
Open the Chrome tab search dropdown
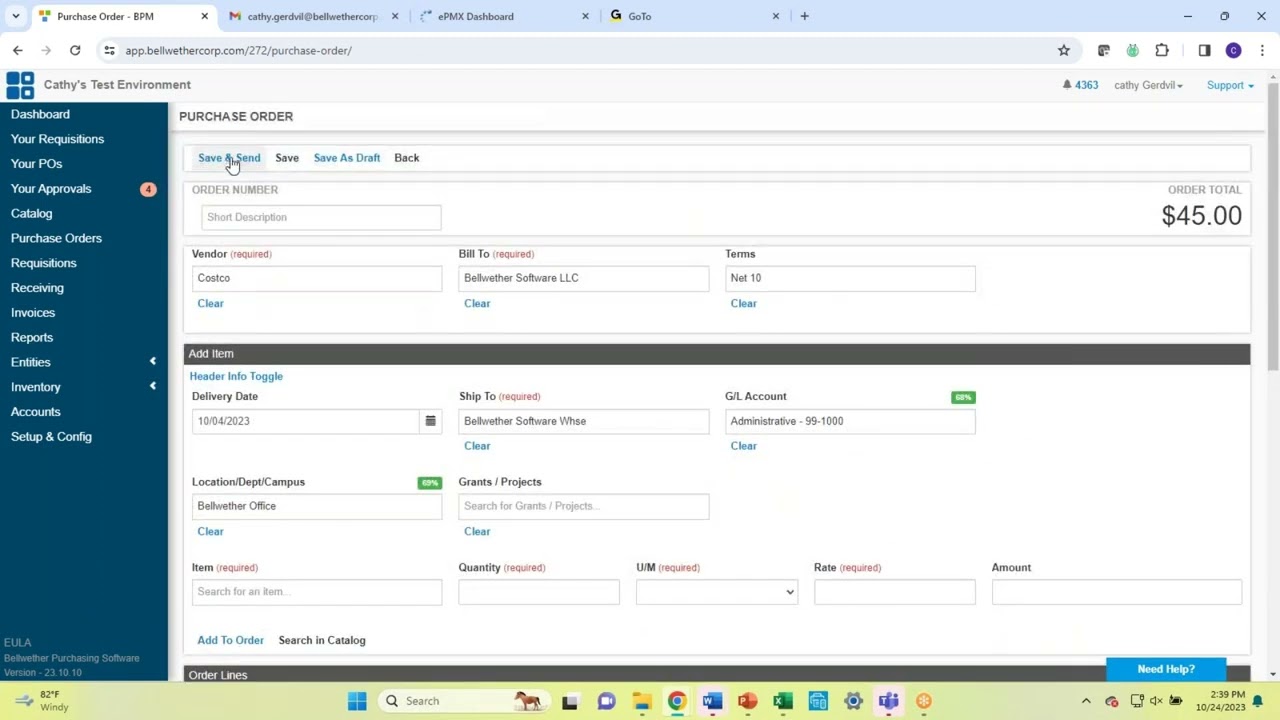pyautogui.click(x=15, y=16)
